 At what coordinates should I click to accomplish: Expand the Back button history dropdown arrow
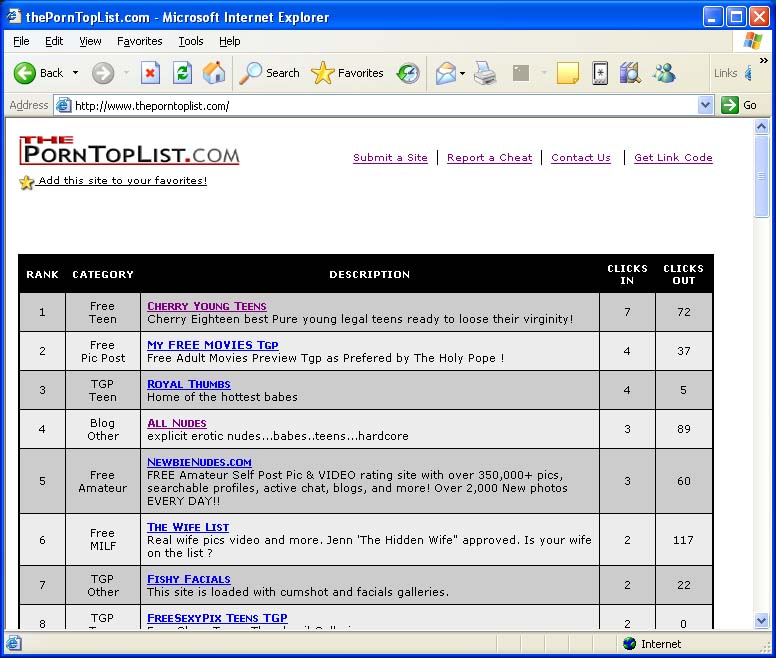(x=75, y=73)
